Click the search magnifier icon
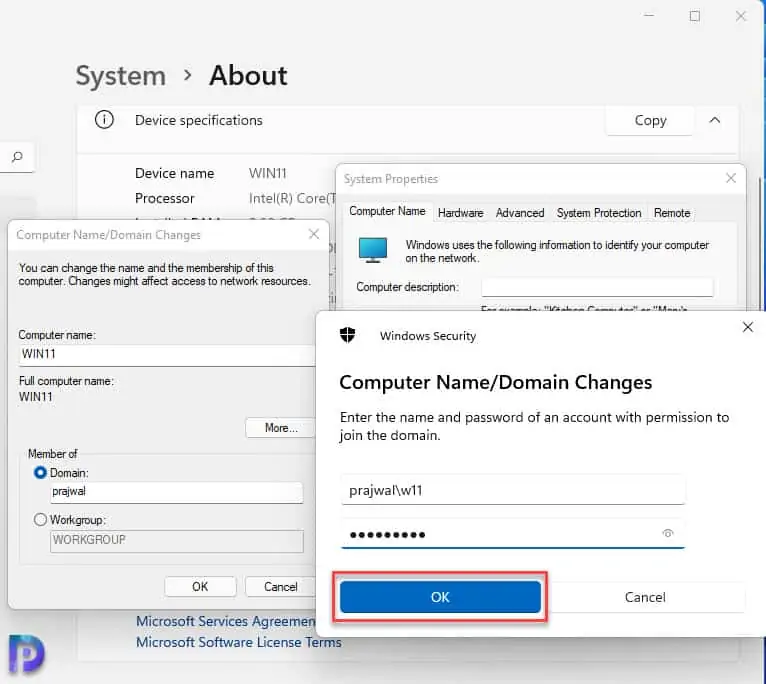 (17, 157)
